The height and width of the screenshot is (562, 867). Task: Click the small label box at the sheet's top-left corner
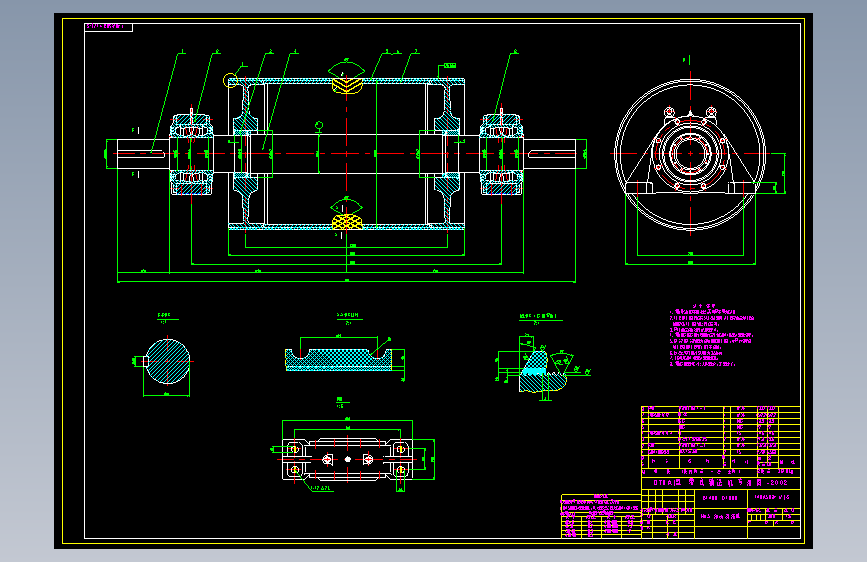coord(108,27)
